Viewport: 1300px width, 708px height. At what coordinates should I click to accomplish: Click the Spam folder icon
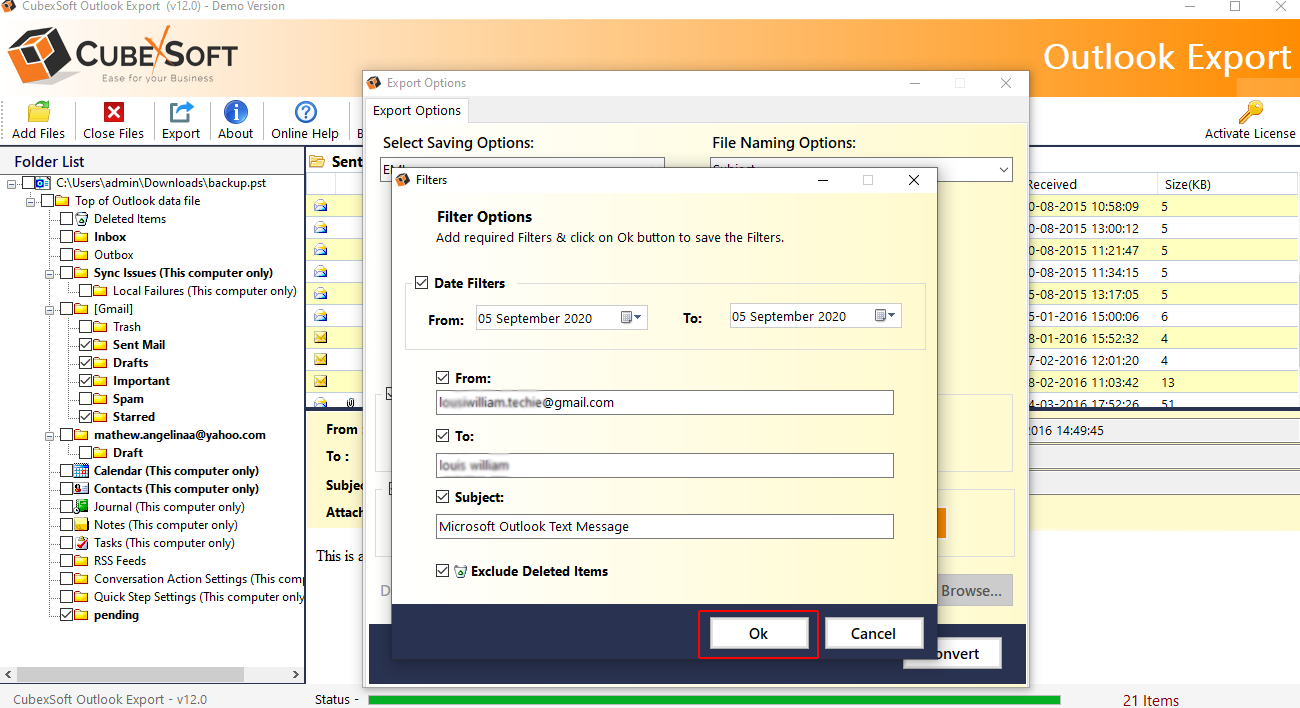[101, 399]
